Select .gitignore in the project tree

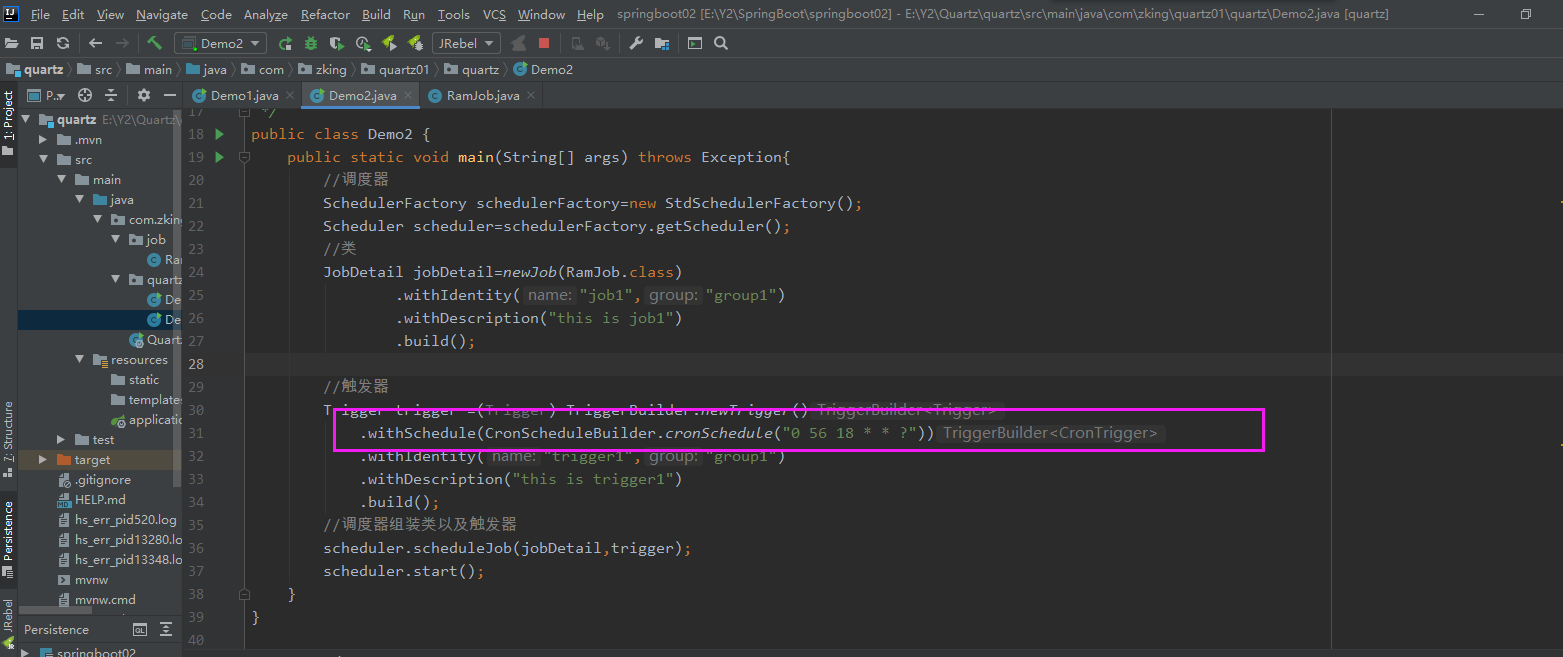(x=102, y=480)
